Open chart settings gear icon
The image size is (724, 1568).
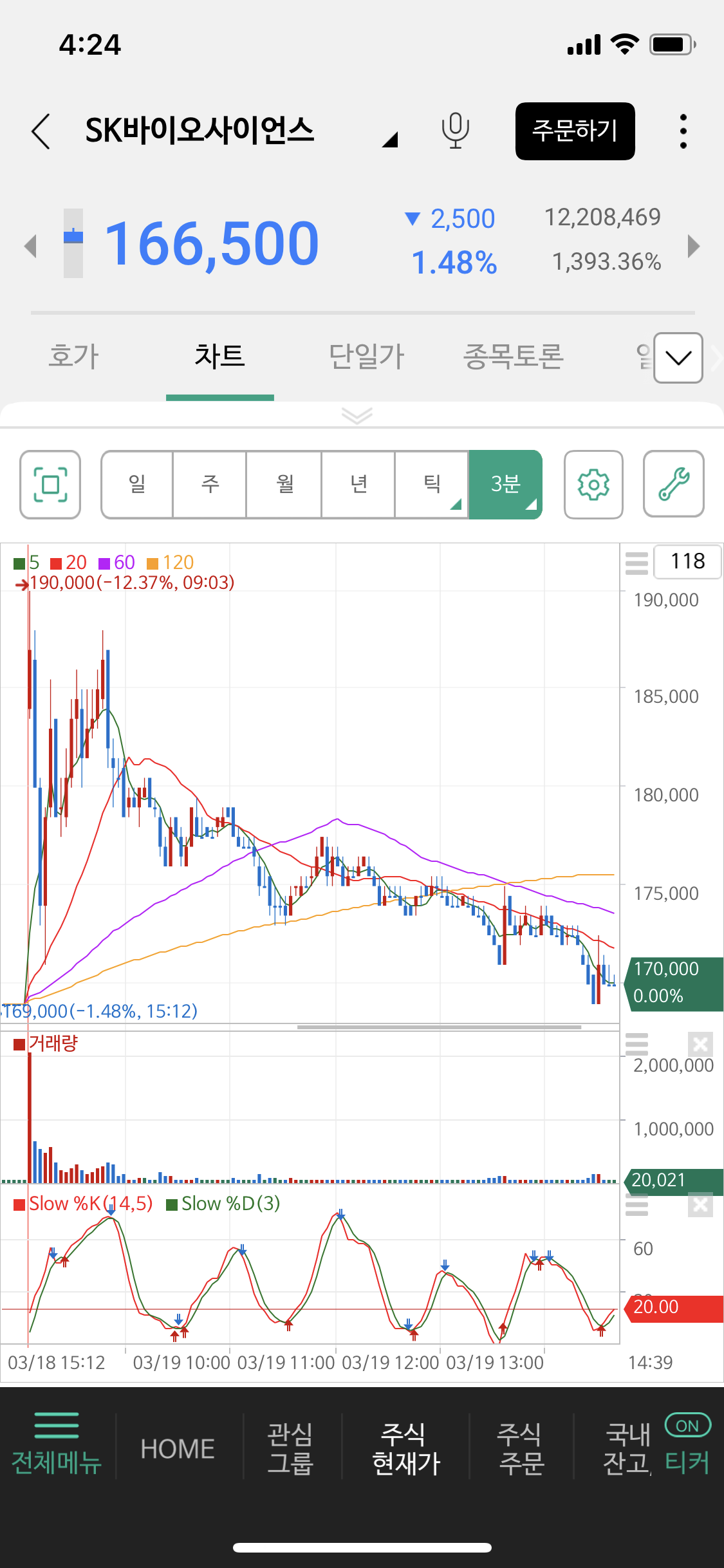coord(593,485)
